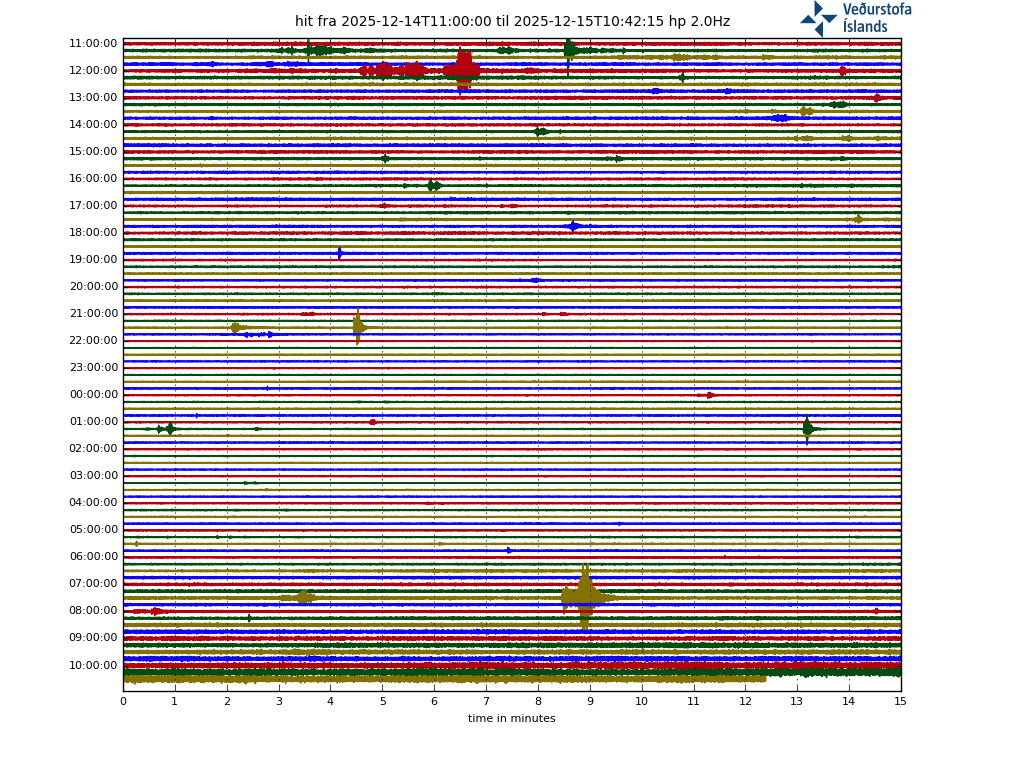Click the 'time in minutes' axis label

[x=511, y=718]
